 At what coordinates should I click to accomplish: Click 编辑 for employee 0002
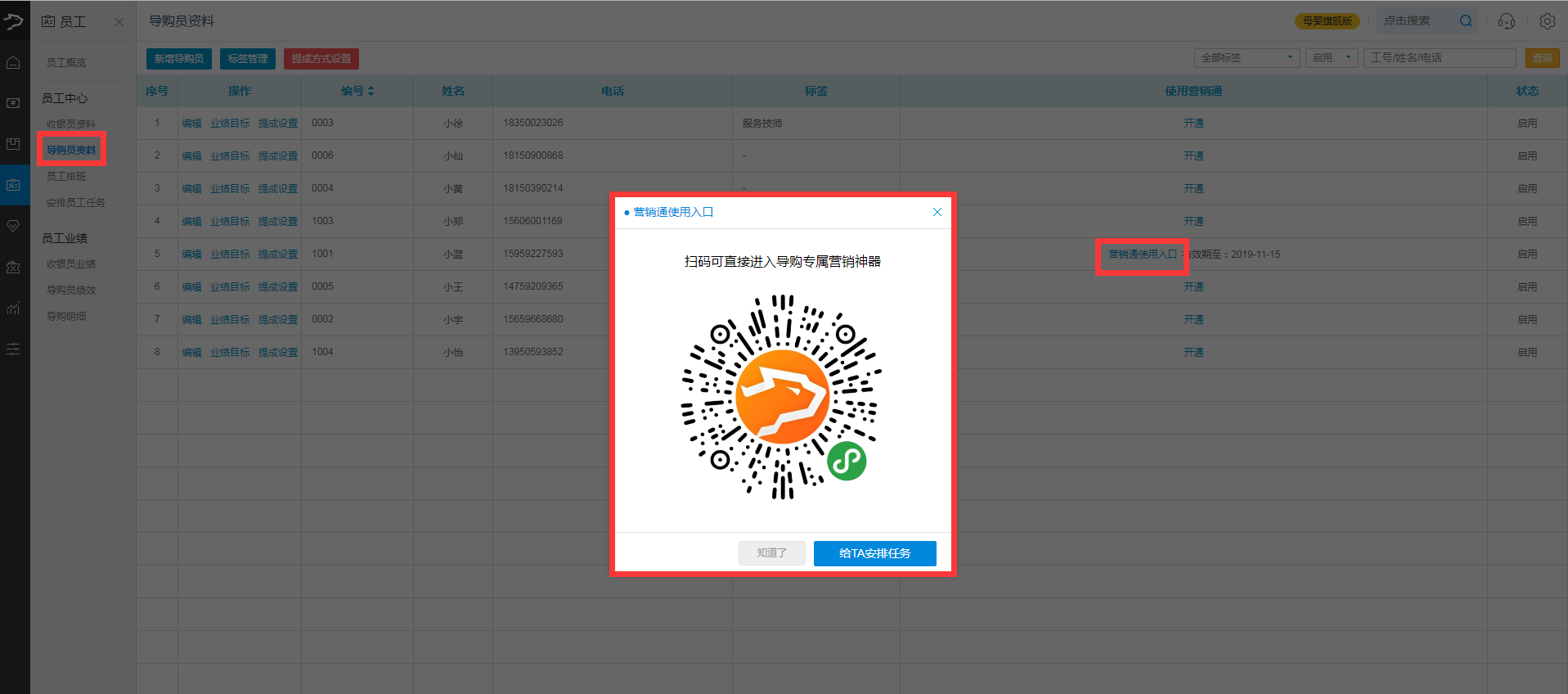[191, 320]
